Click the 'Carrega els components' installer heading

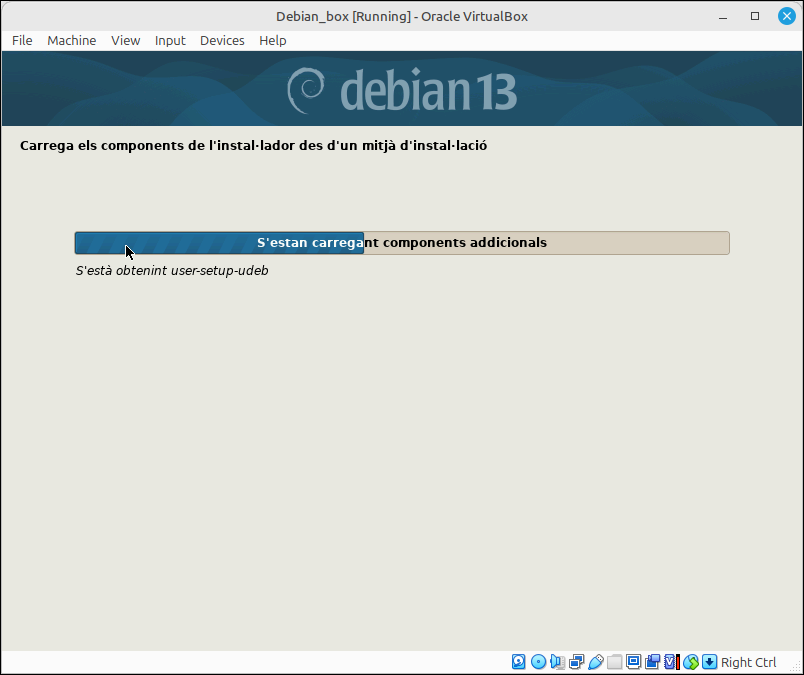253,146
